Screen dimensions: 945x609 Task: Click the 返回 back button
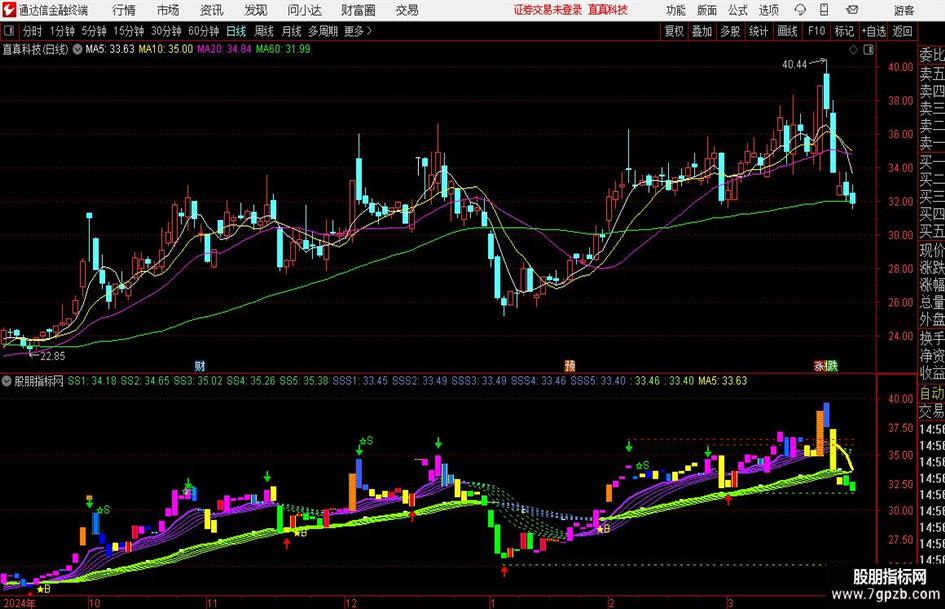tap(902, 31)
